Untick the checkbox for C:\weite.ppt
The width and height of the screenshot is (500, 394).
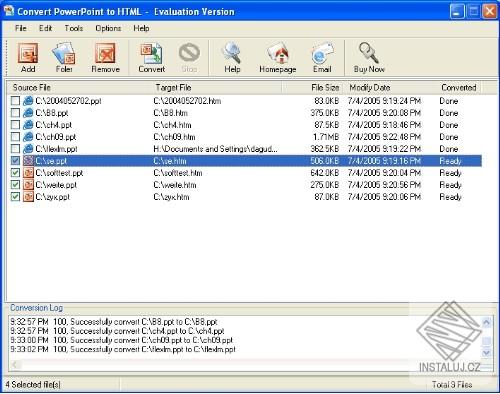tap(15, 185)
